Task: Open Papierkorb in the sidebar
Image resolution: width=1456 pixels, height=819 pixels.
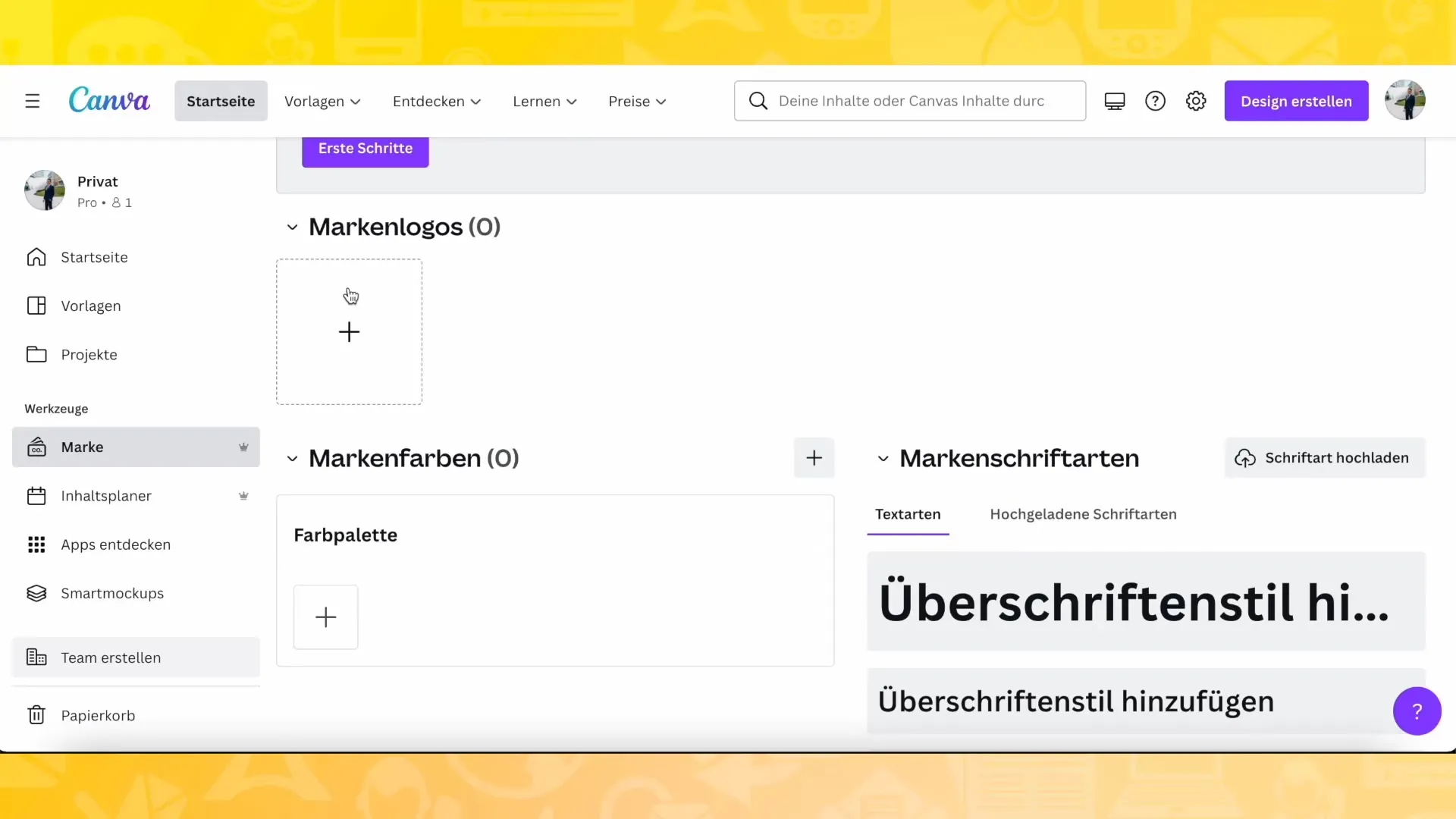Action: [136, 715]
